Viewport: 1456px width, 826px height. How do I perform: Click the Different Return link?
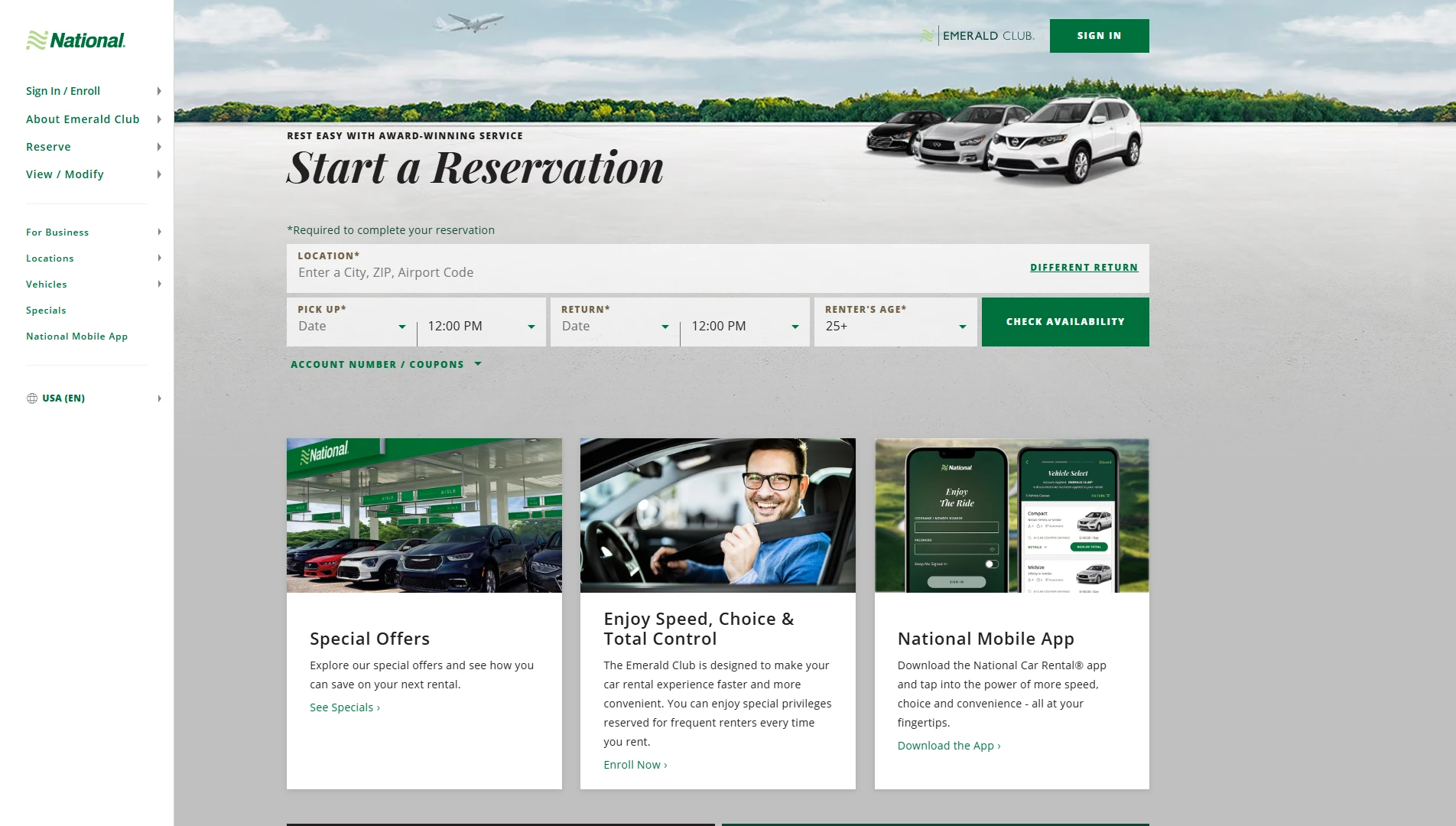pos(1084,268)
